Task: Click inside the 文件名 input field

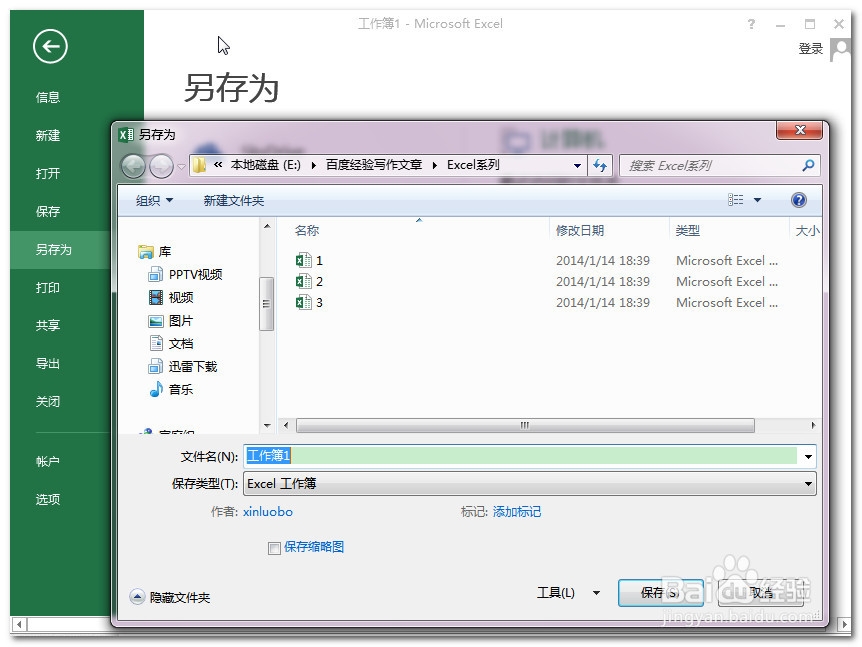Action: tap(450, 455)
